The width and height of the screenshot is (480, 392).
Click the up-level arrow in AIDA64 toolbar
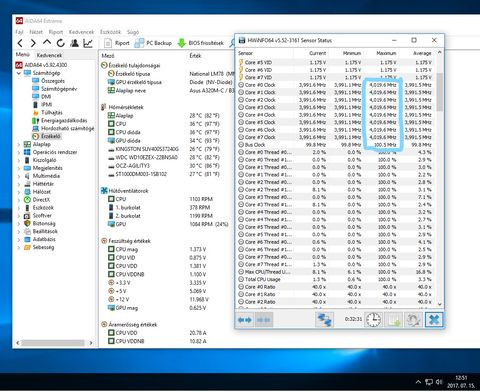47,43
